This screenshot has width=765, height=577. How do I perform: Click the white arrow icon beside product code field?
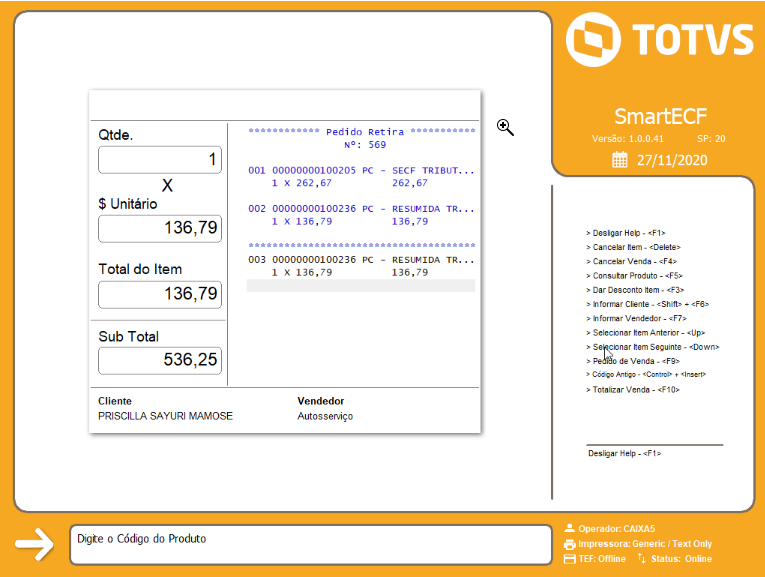click(34, 544)
